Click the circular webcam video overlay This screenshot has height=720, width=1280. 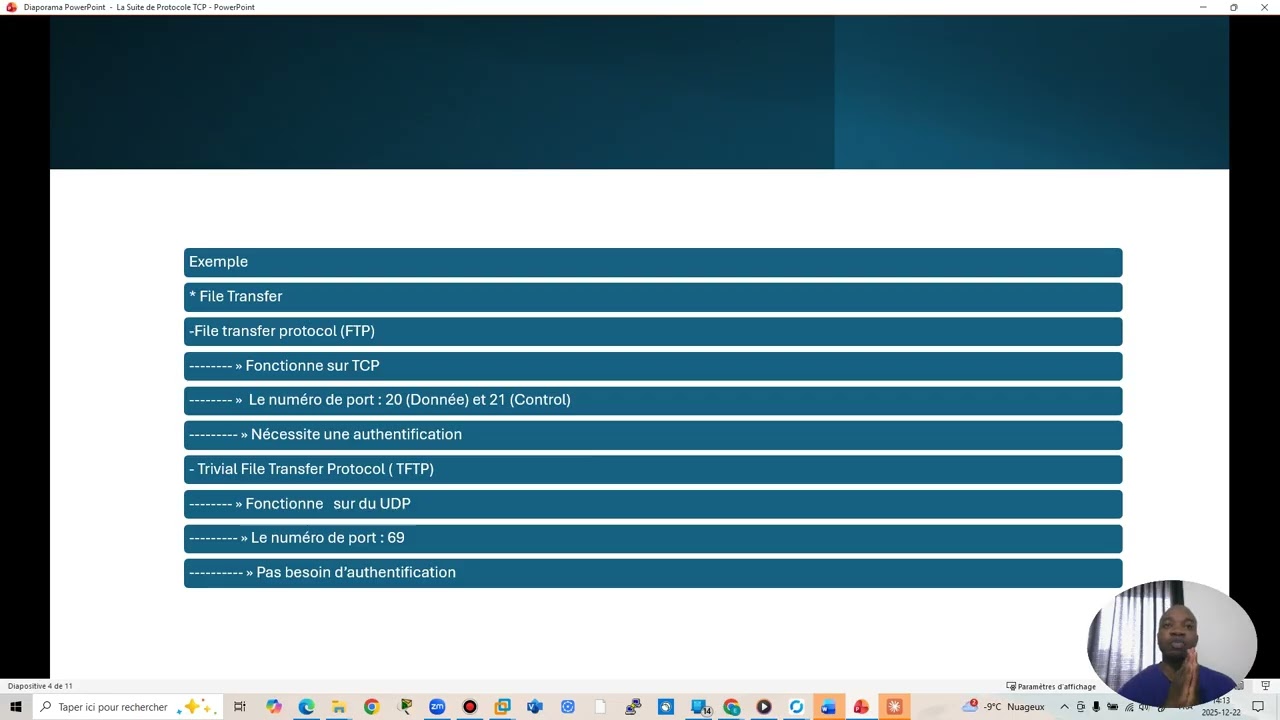tap(1171, 644)
